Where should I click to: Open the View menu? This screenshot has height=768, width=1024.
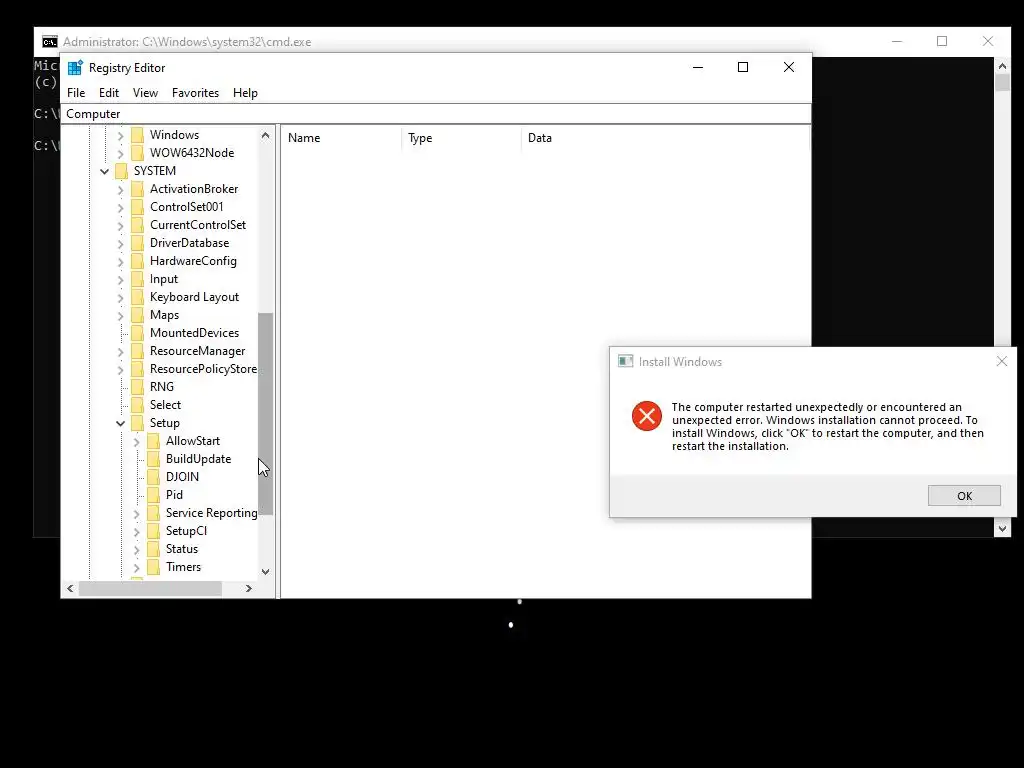(x=145, y=93)
